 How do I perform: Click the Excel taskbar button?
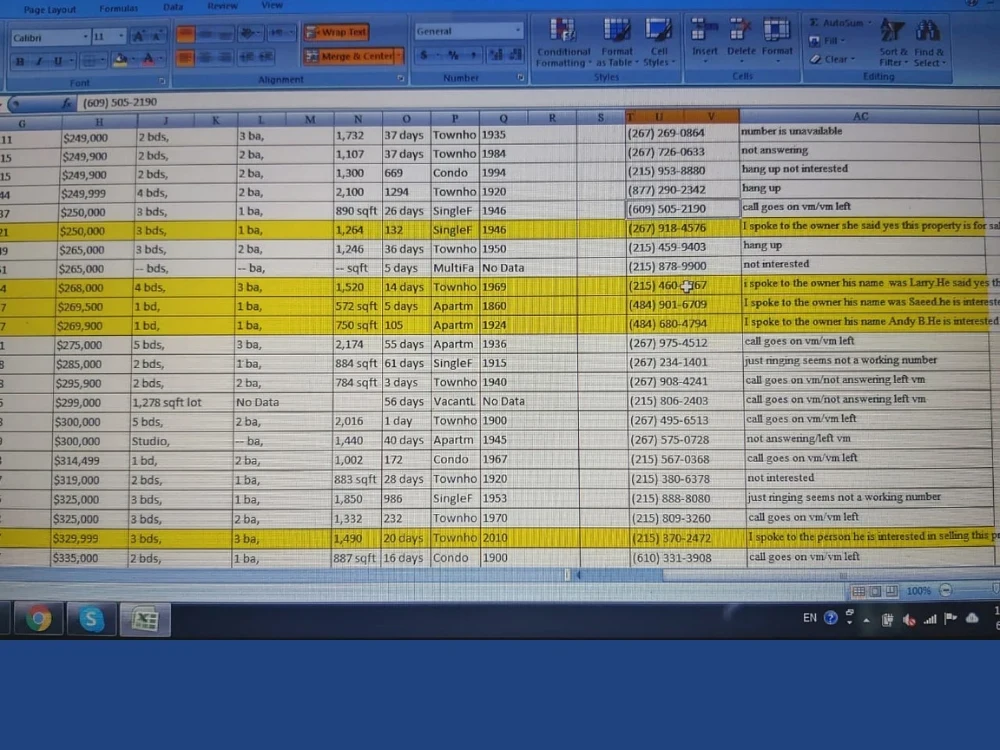[145, 619]
